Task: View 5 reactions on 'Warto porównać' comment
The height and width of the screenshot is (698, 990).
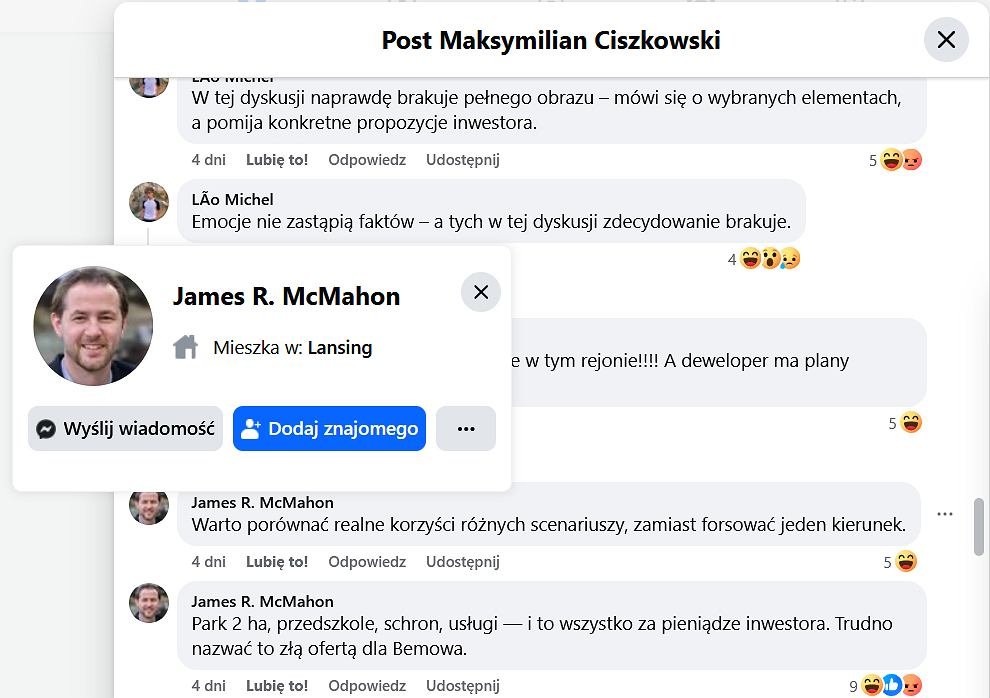Action: tap(900, 562)
